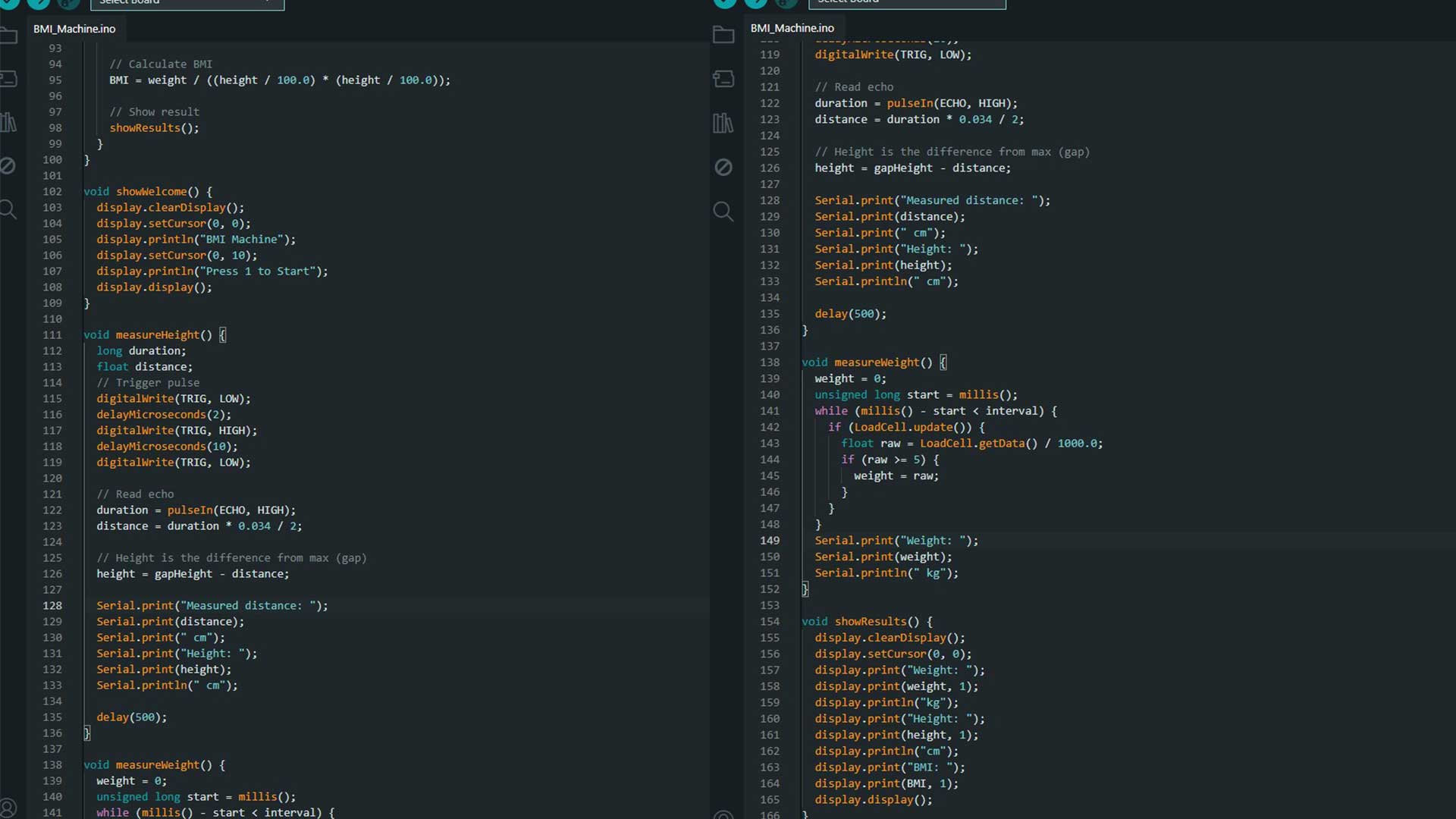This screenshot has width=1456, height=819.
Task: Click Verify check button in right window toolbar
Action: pyautogui.click(x=725, y=2)
